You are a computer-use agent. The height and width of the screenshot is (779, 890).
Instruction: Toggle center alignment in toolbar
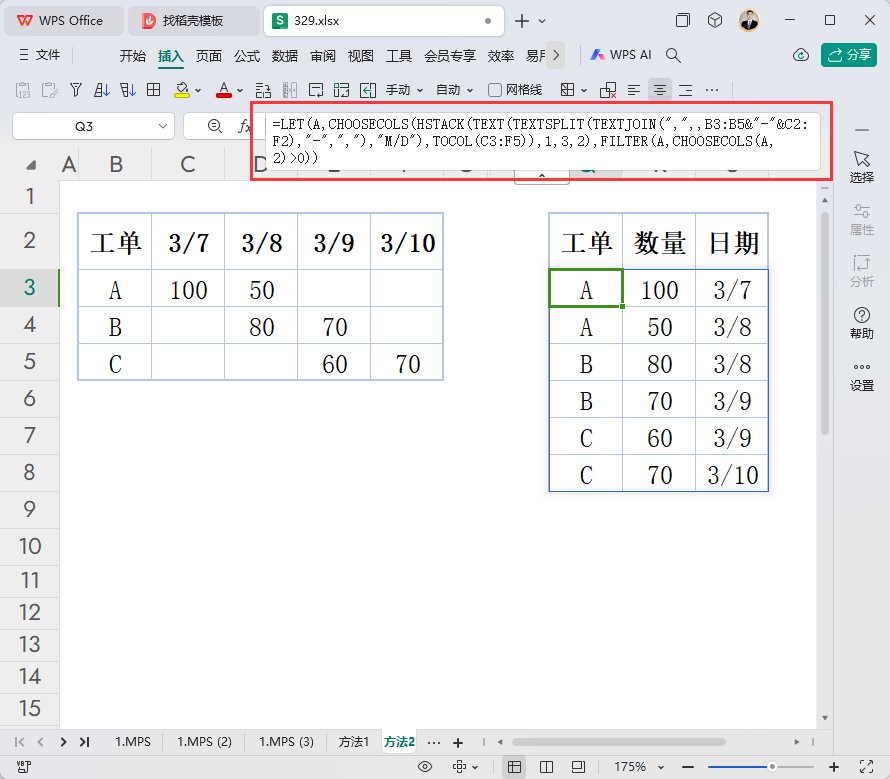[x=660, y=90]
